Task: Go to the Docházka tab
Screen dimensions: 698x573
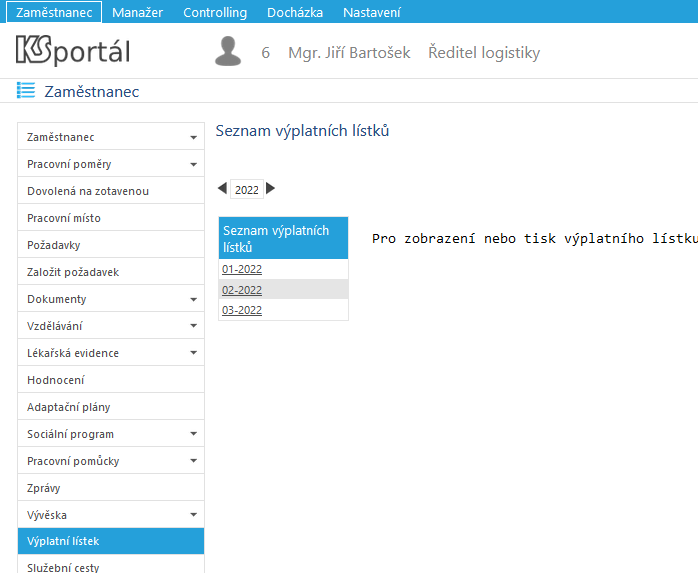Action: (x=295, y=12)
